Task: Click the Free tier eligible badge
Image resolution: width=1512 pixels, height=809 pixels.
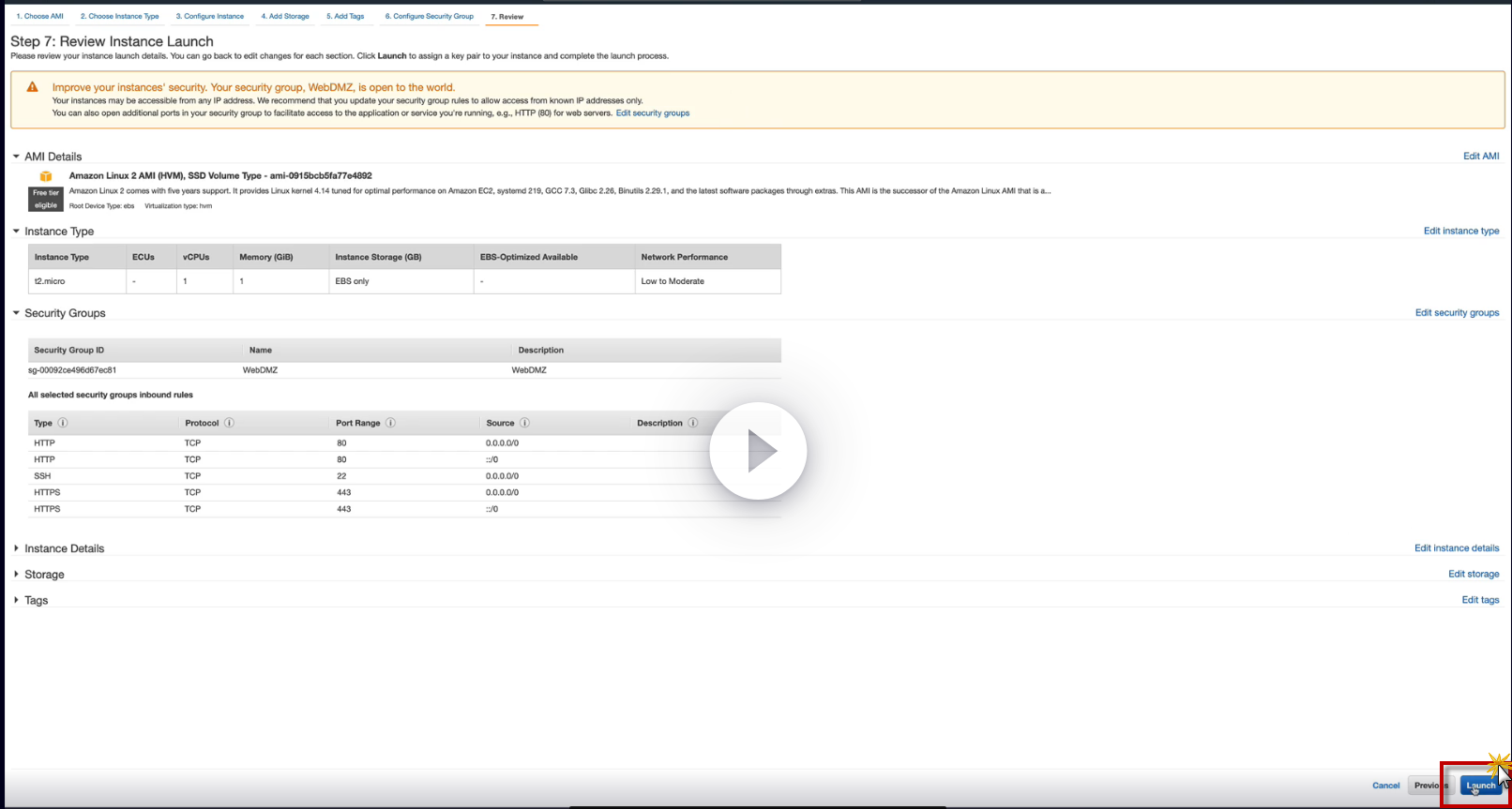Action: click(x=46, y=199)
